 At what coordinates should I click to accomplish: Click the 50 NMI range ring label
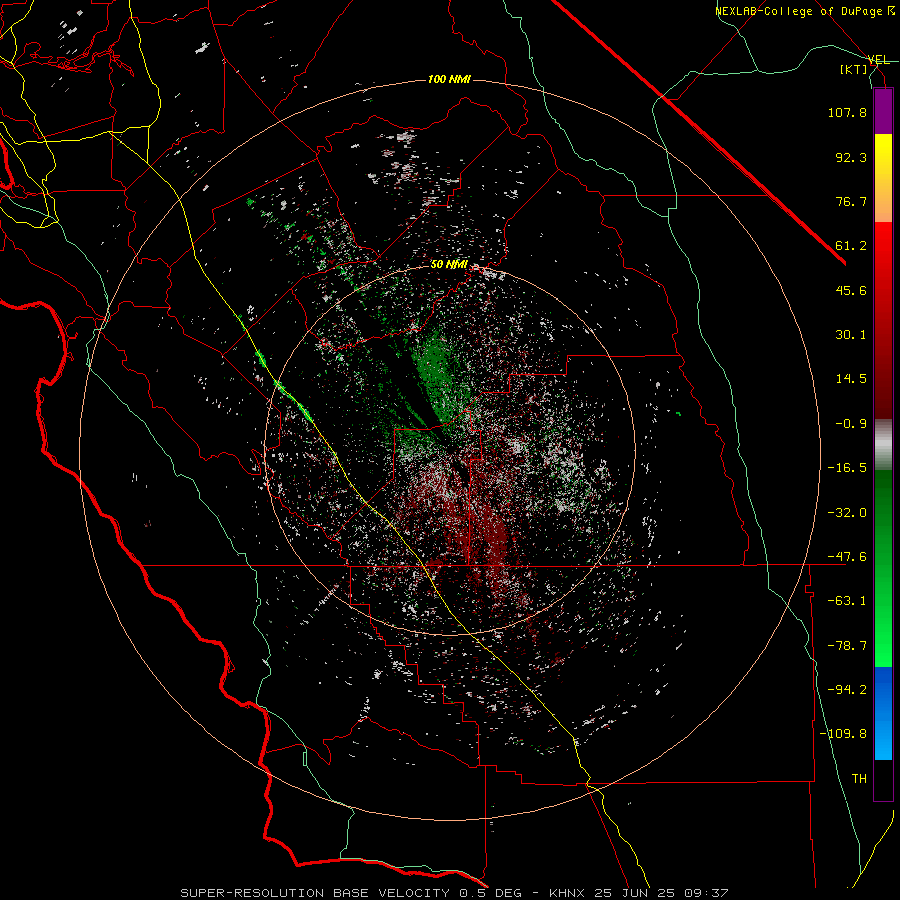coord(449,265)
